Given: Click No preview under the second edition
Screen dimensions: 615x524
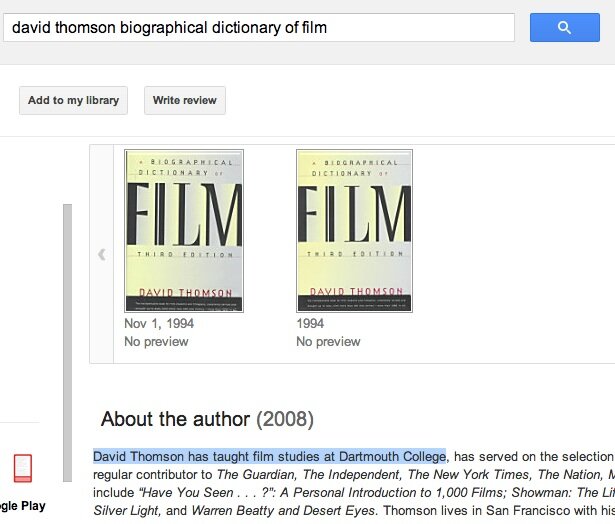Looking at the screenshot, I should (x=328, y=342).
